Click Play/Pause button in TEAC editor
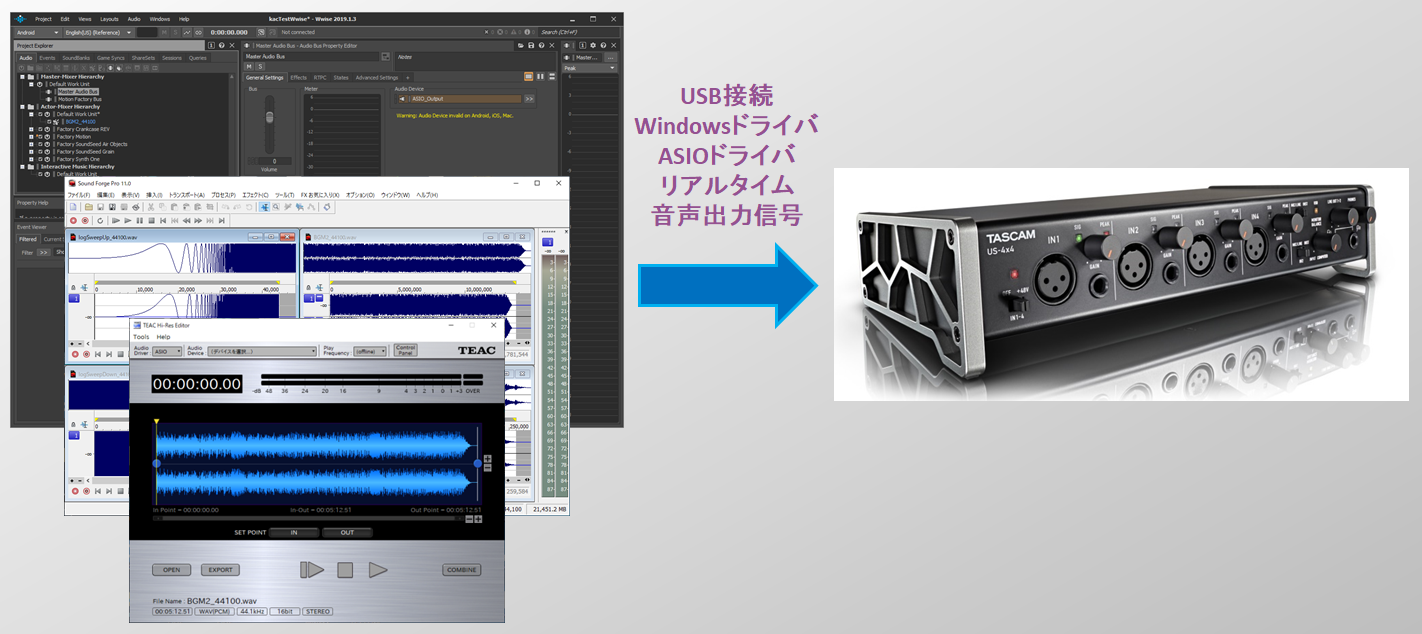The height and width of the screenshot is (634, 1422). tap(312, 570)
